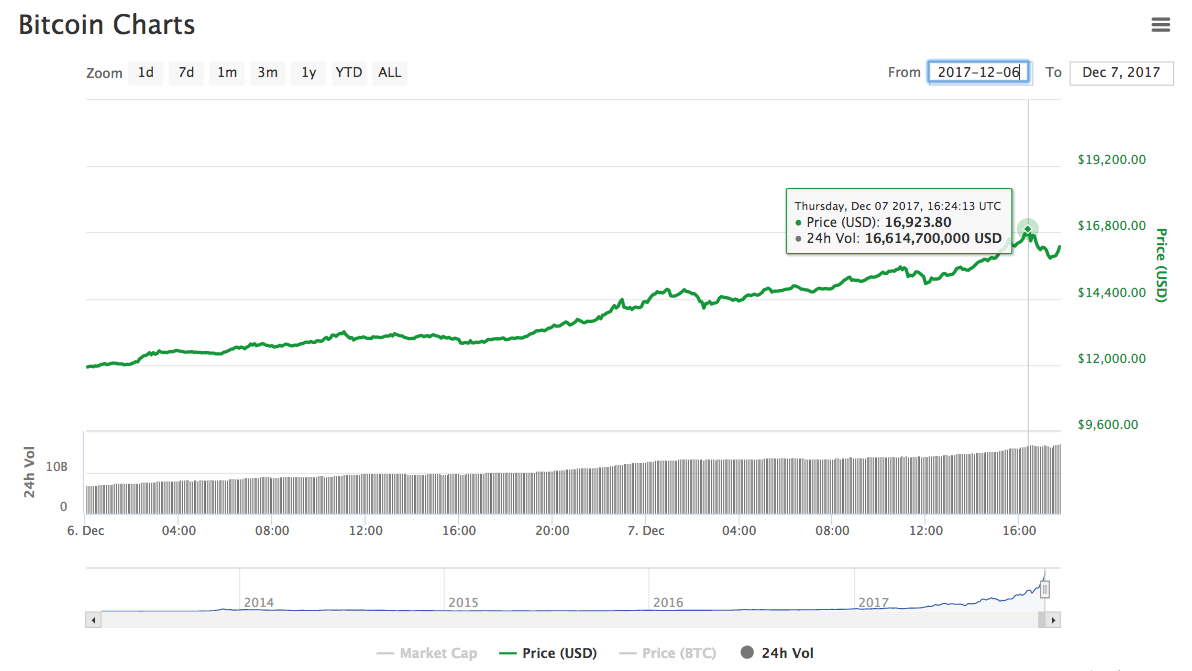
Task: Set zoom to 1d
Action: click(145, 72)
